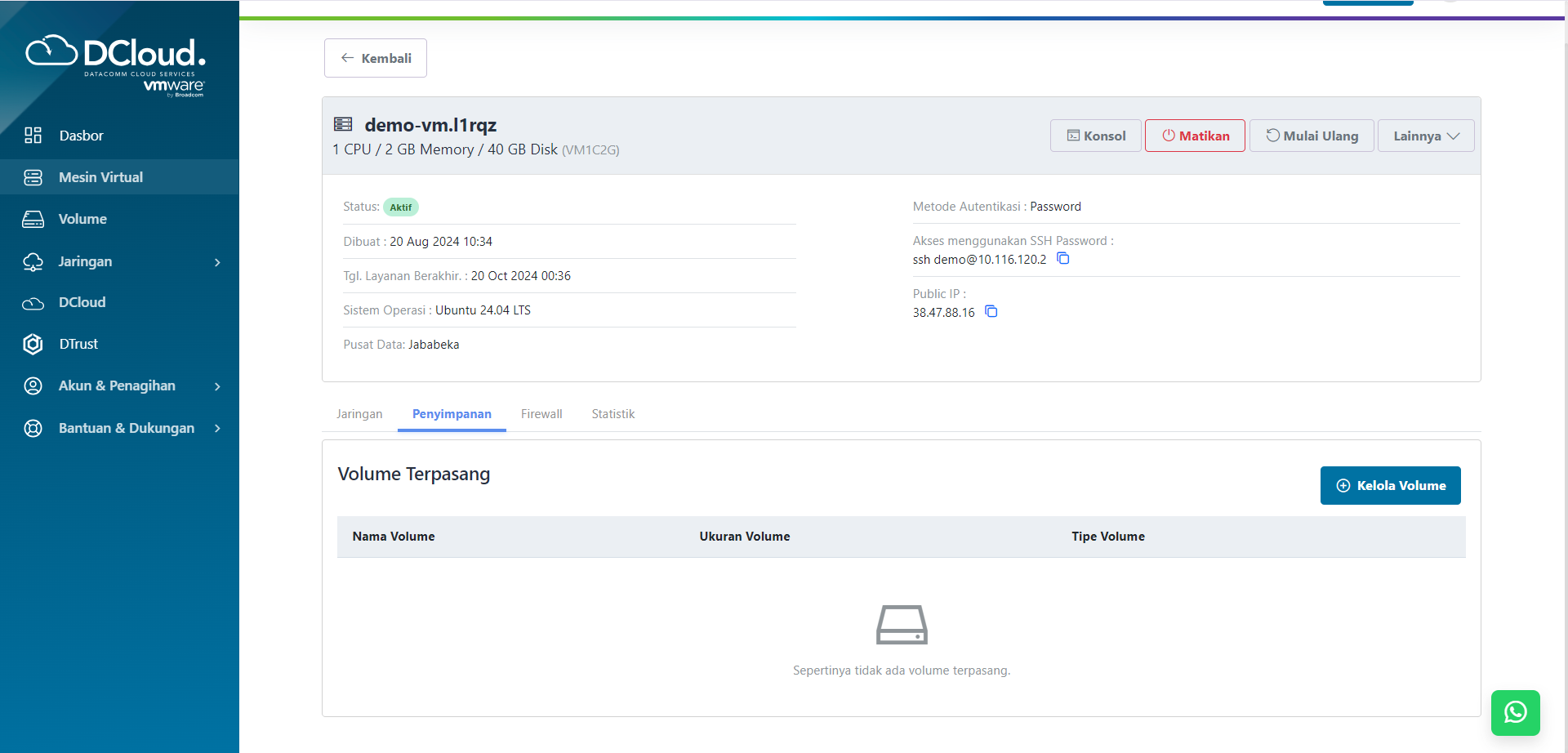Click the Kembali back button

click(376, 58)
